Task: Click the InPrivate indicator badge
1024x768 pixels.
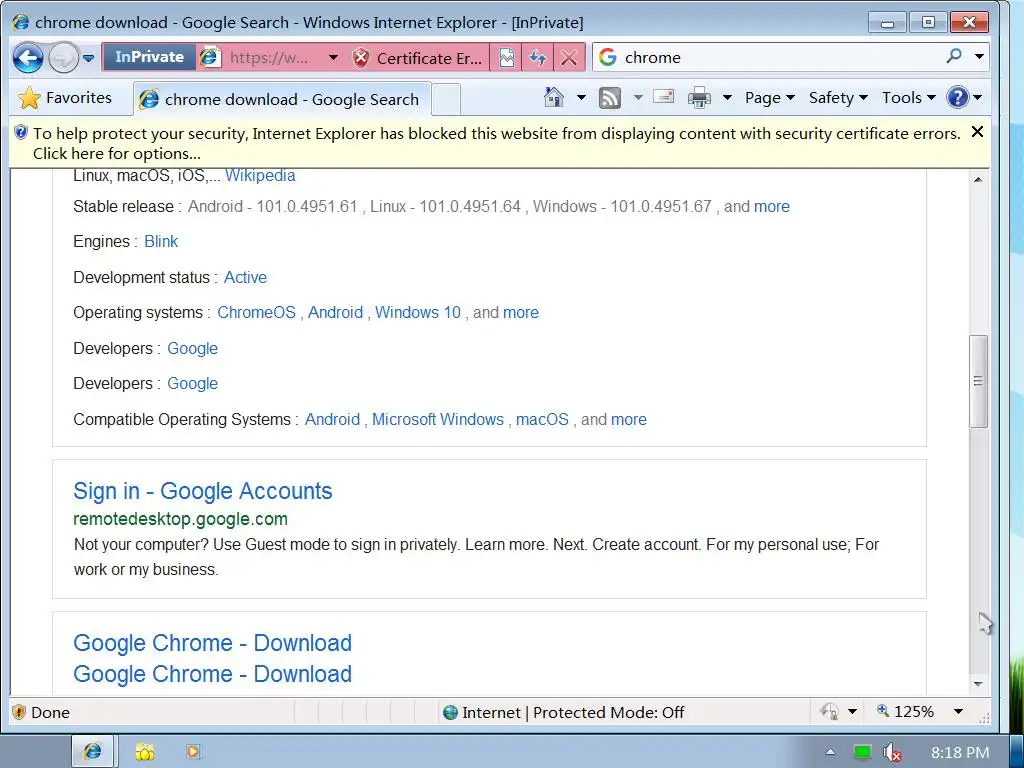Action: [149, 57]
